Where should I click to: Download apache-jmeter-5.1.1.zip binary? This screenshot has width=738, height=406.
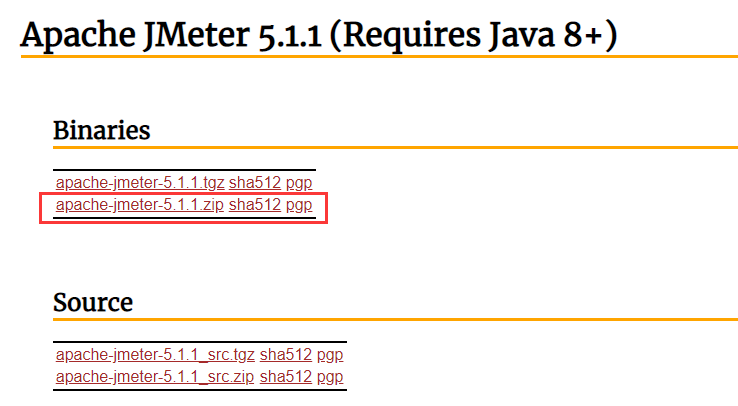click(x=140, y=205)
